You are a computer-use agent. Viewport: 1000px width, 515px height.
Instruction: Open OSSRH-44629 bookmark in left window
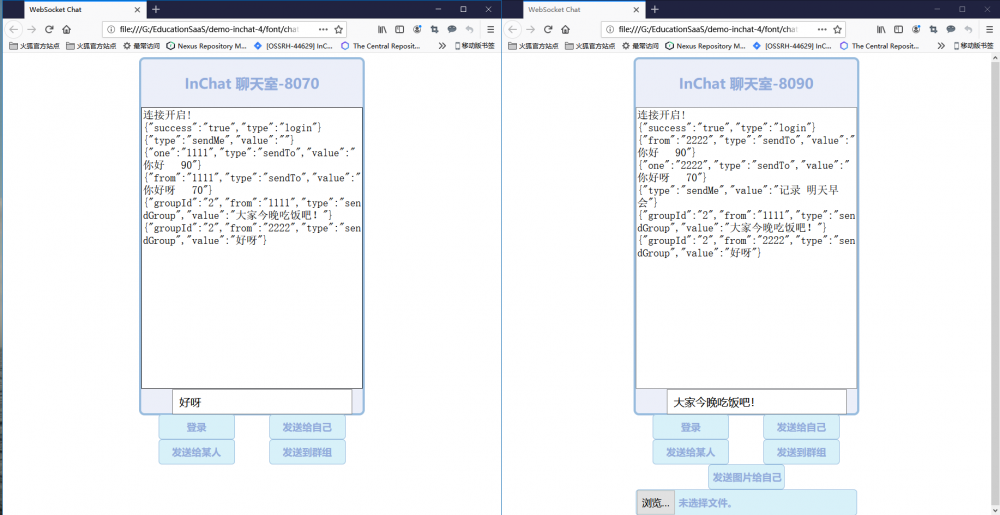point(293,46)
